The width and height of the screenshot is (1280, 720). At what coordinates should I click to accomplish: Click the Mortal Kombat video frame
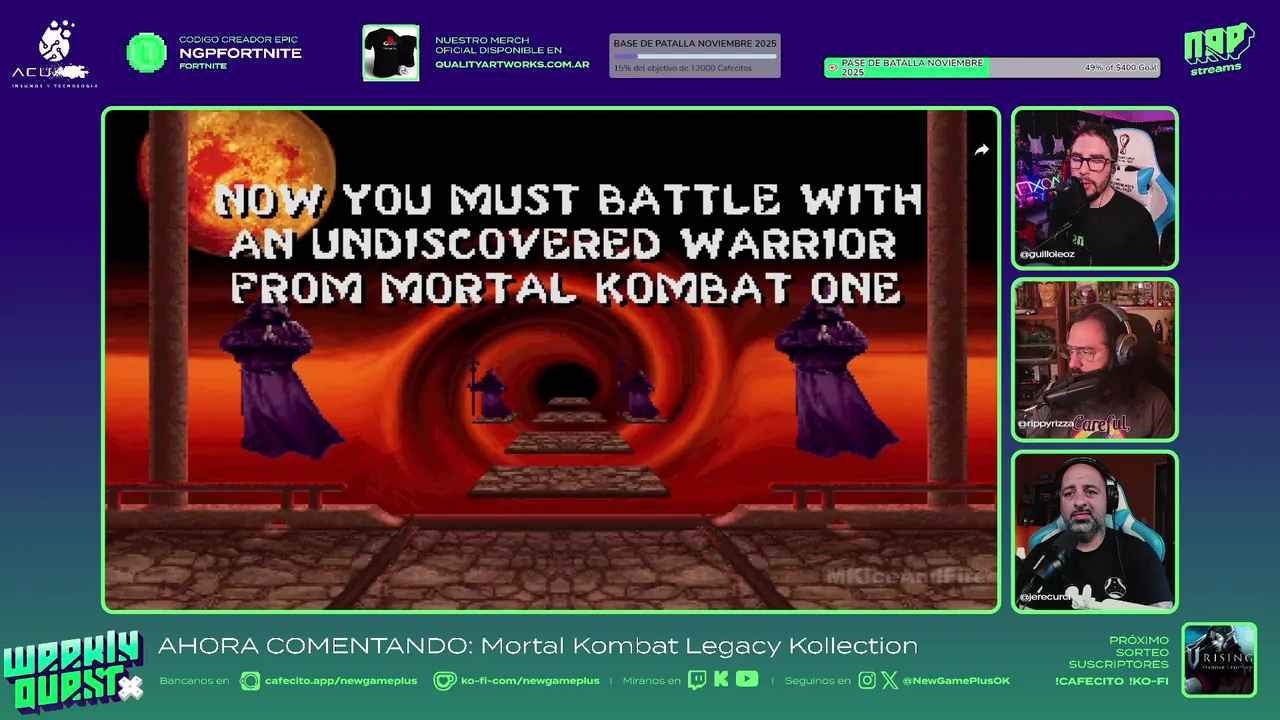[x=551, y=360]
